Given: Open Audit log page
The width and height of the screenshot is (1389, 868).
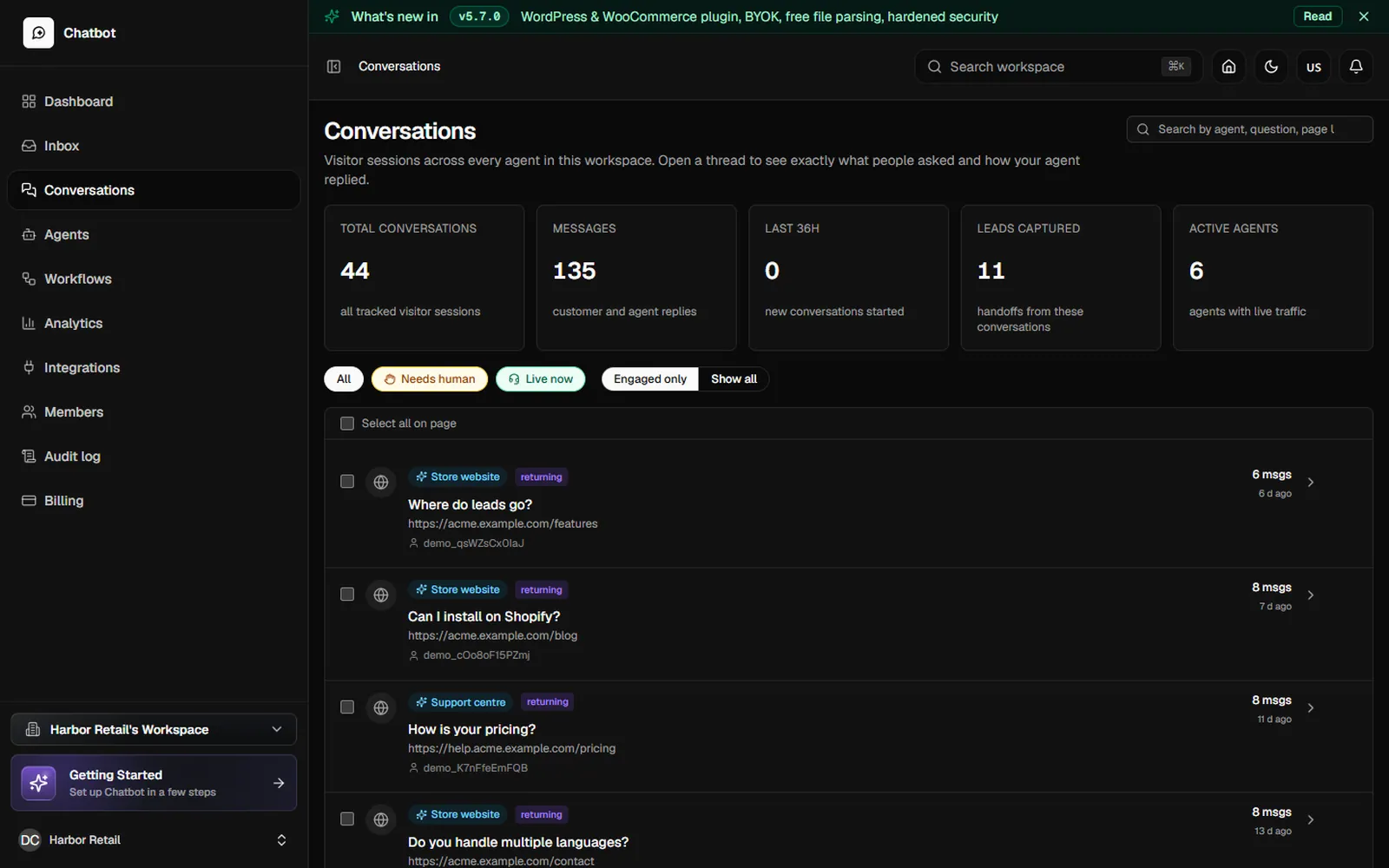Looking at the screenshot, I should [x=154, y=456].
